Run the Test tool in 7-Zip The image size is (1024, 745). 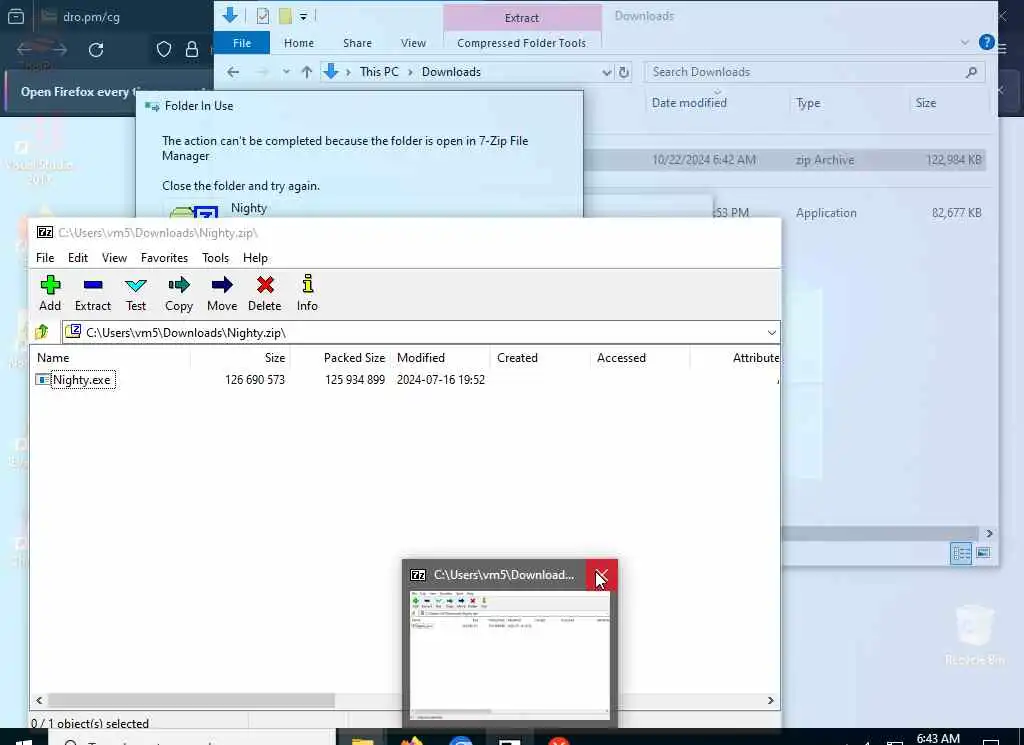coord(136,293)
